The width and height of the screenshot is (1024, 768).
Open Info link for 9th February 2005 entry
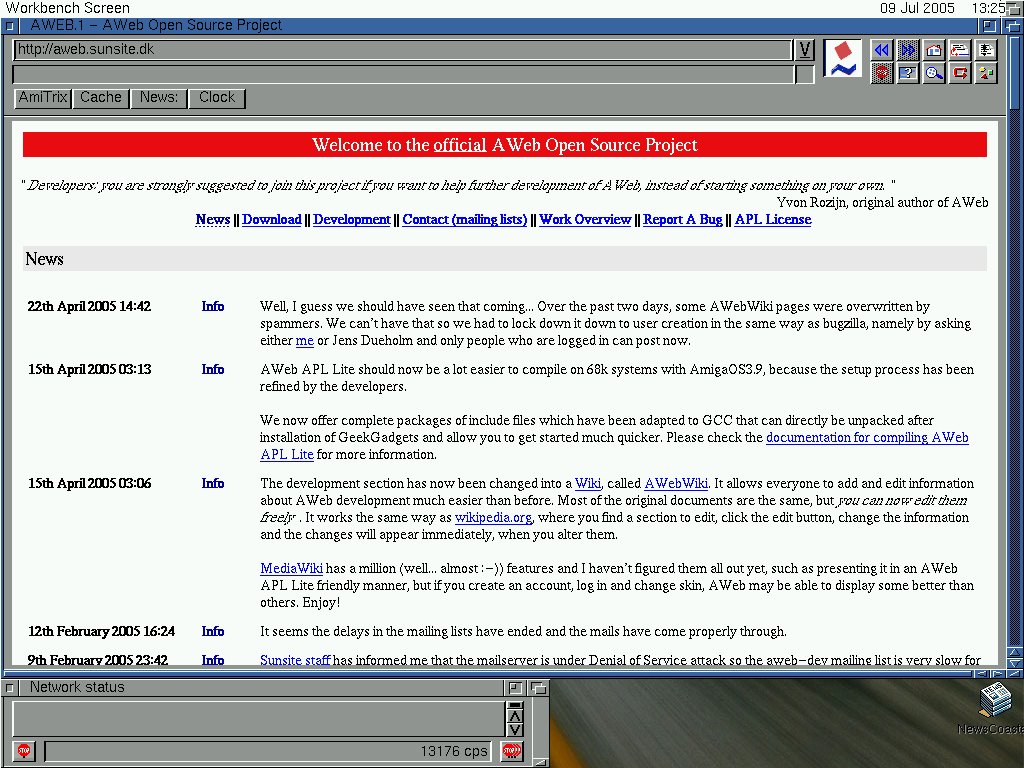tap(213, 660)
